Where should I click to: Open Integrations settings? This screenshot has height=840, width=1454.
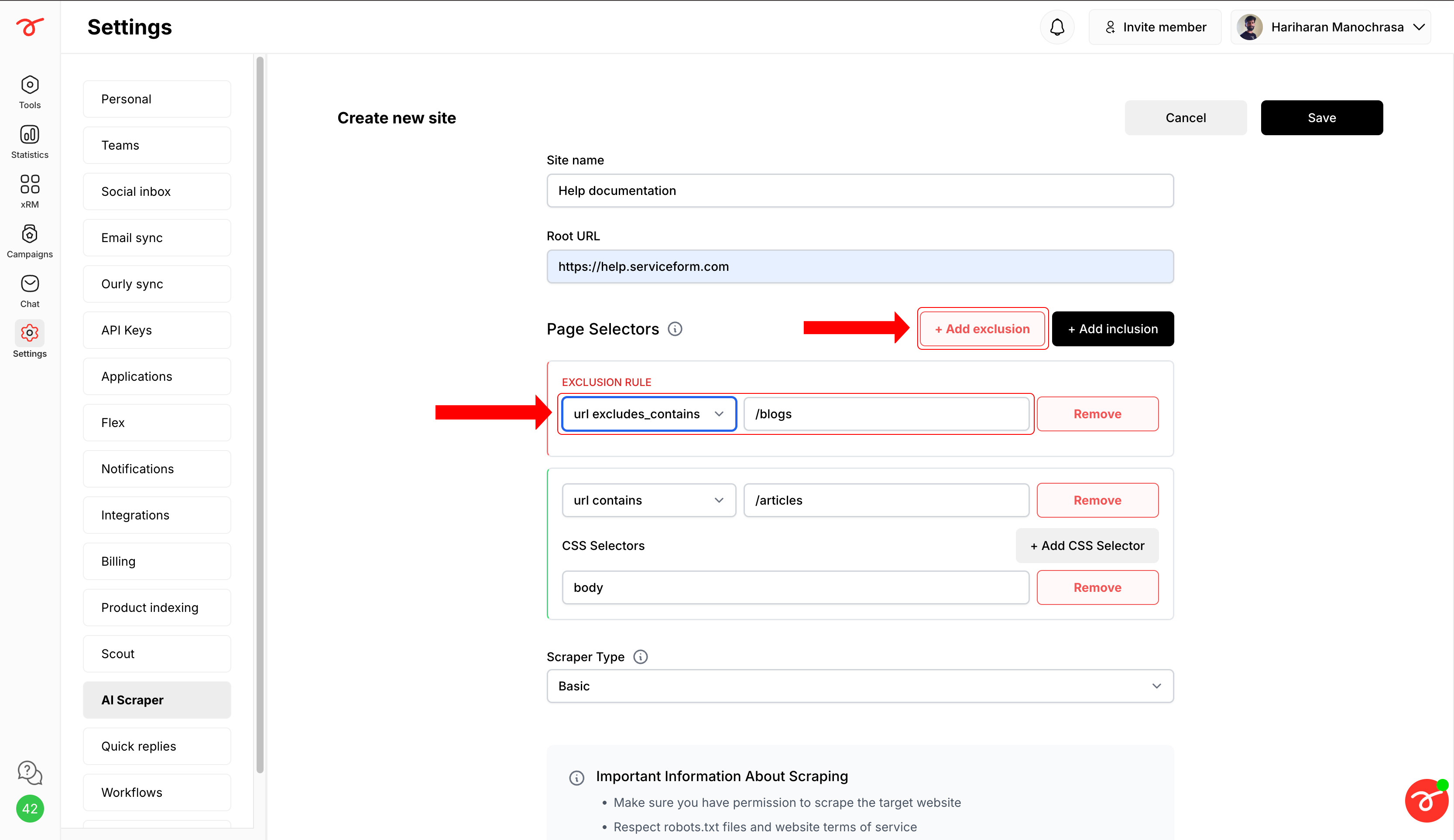point(157,515)
